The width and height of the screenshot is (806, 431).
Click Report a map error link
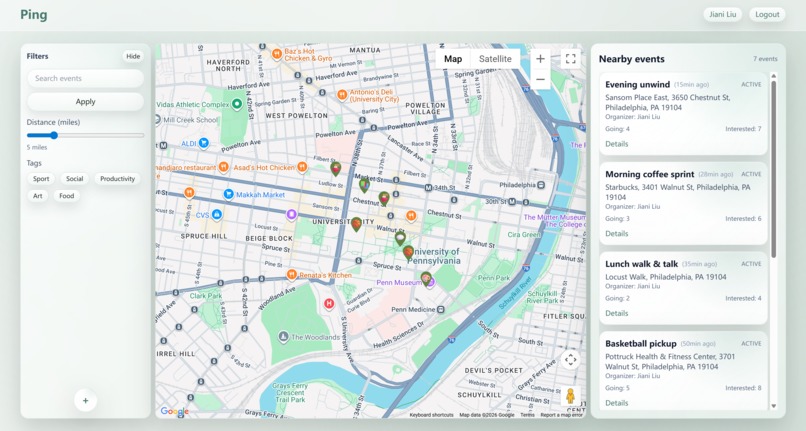coord(561,415)
